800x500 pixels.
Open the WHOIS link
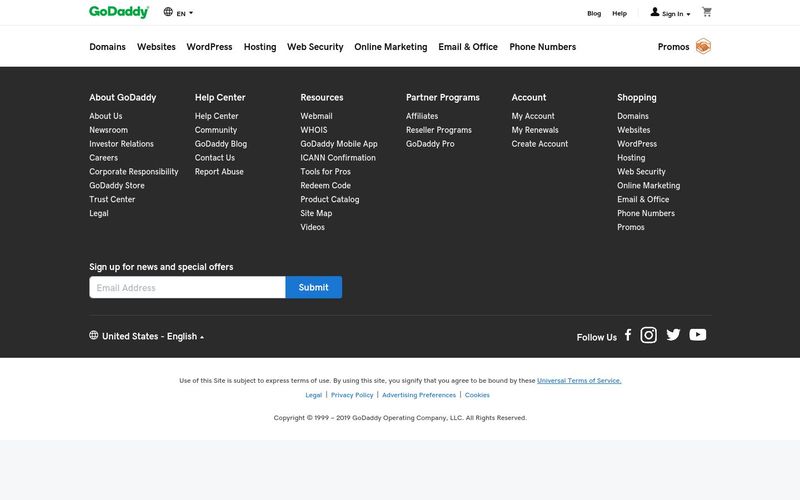pyautogui.click(x=314, y=130)
